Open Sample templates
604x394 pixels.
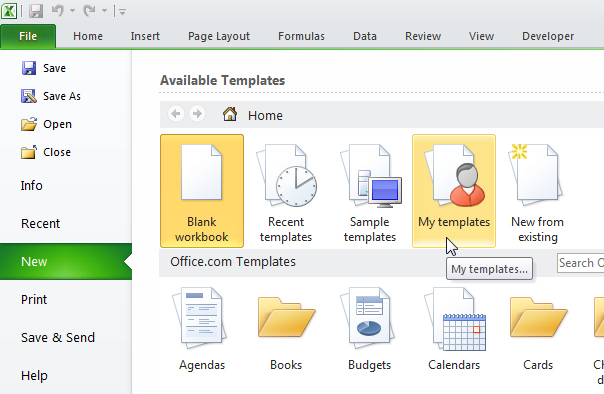pyautogui.click(x=370, y=191)
